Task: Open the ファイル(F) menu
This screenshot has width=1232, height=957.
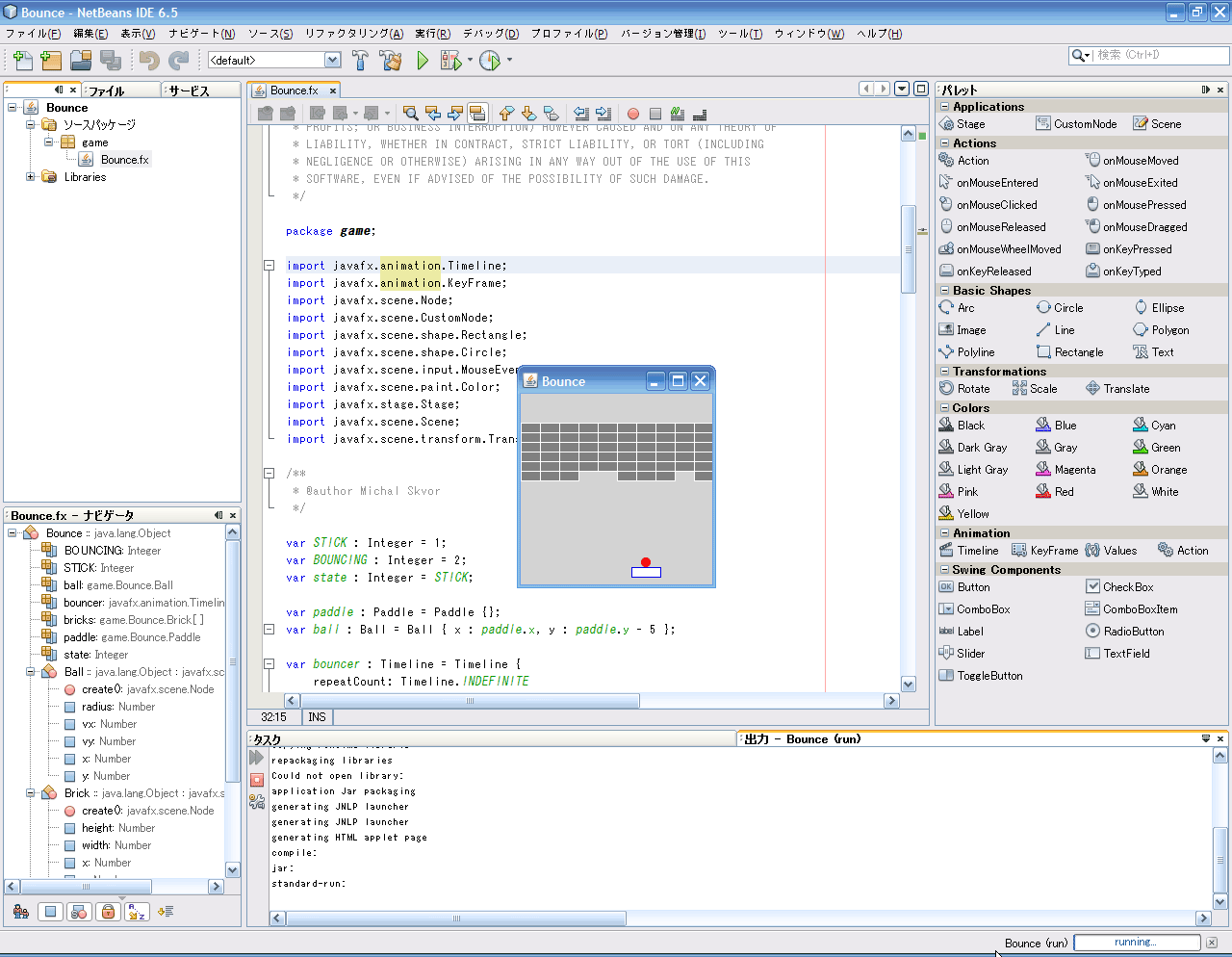Action: tap(33, 34)
